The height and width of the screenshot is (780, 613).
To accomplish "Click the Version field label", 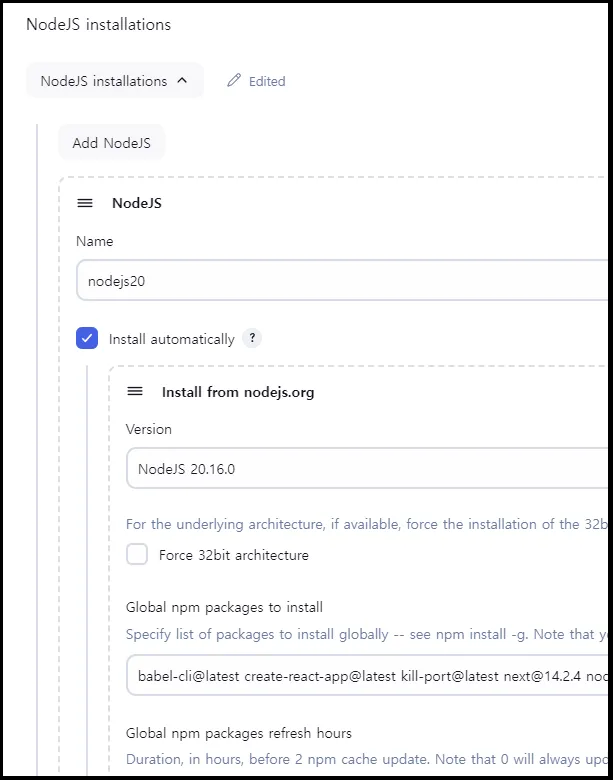I will (149, 429).
